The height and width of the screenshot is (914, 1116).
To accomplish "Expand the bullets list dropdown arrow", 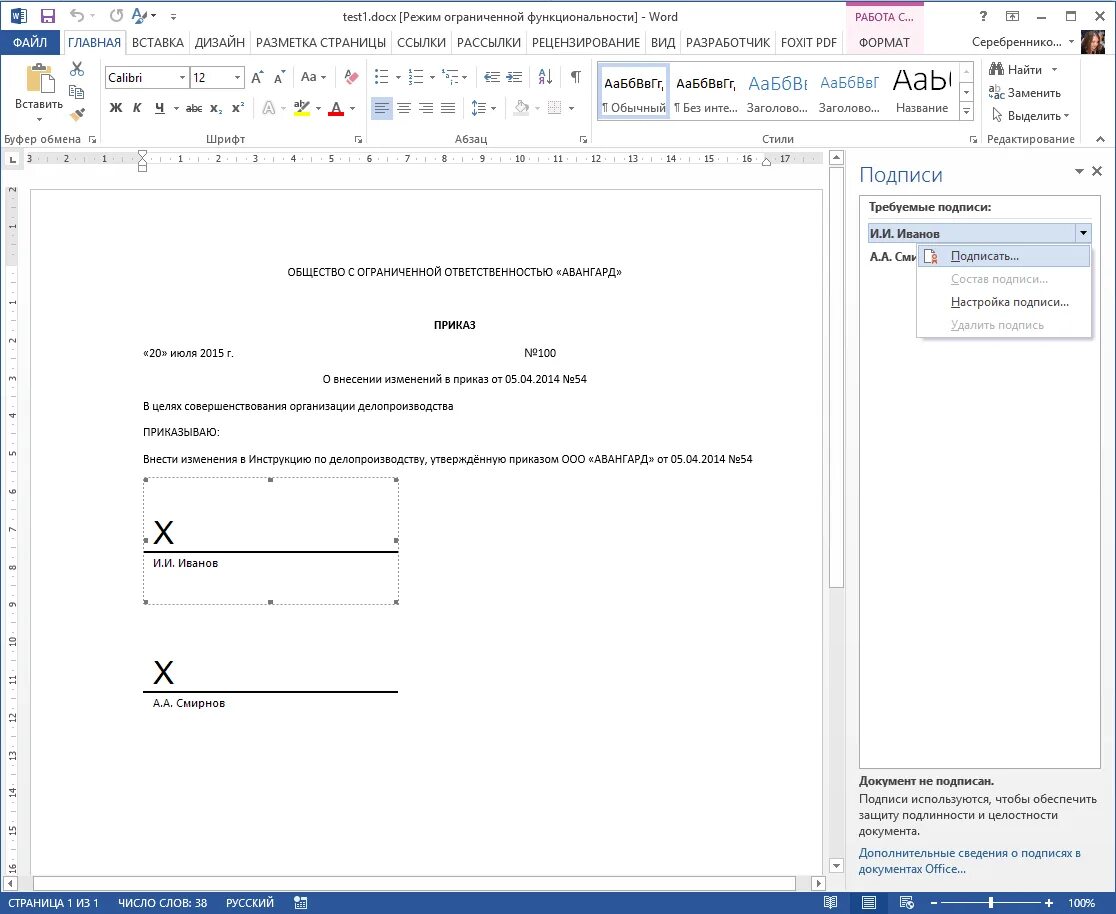I will pos(398,77).
